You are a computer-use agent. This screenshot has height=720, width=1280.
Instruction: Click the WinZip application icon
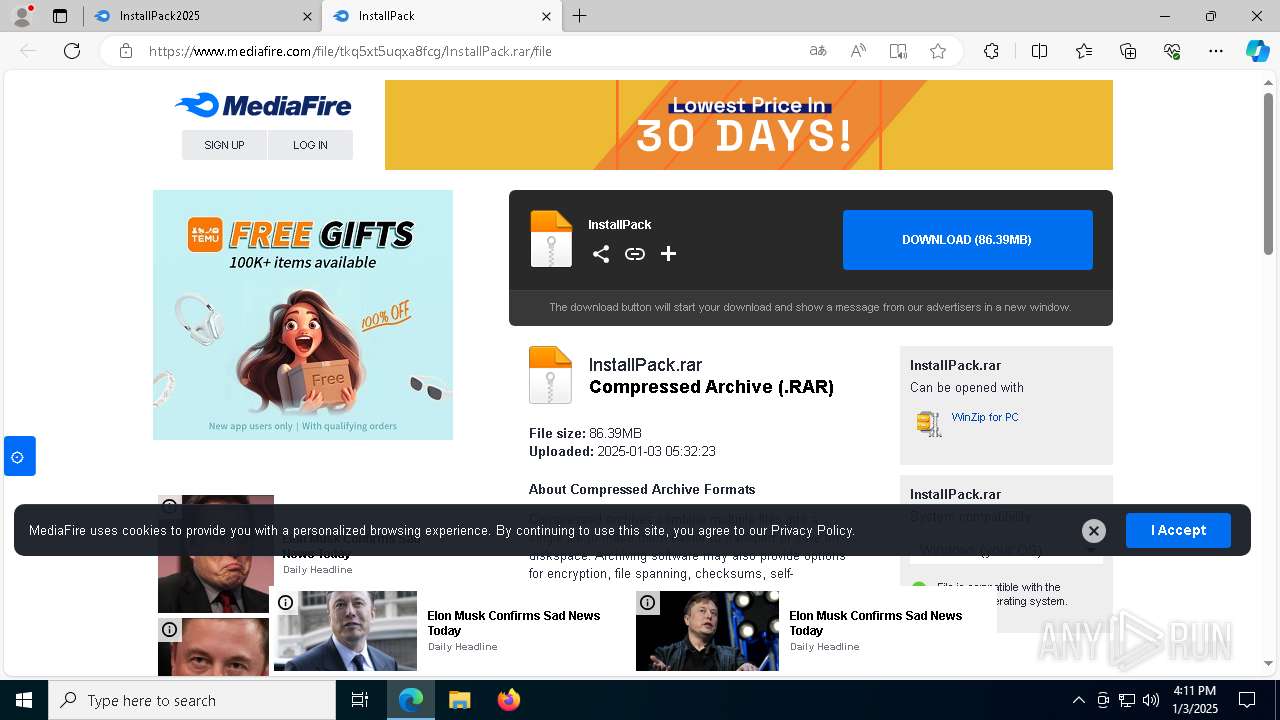[x=929, y=424]
